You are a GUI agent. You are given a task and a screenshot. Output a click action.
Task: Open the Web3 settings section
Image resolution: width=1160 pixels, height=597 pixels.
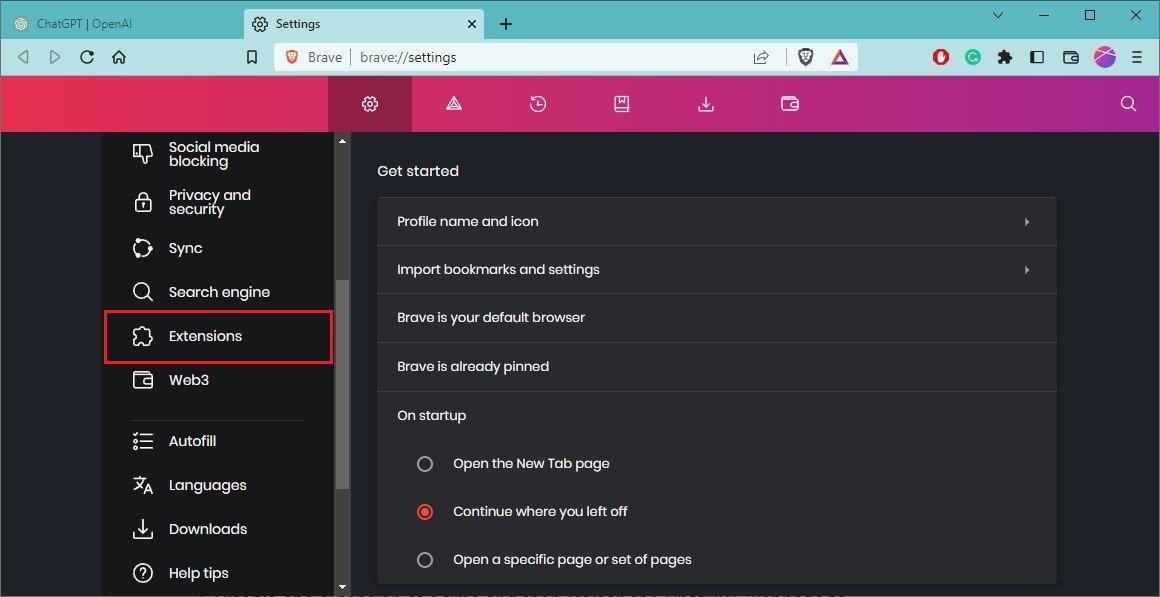point(188,380)
